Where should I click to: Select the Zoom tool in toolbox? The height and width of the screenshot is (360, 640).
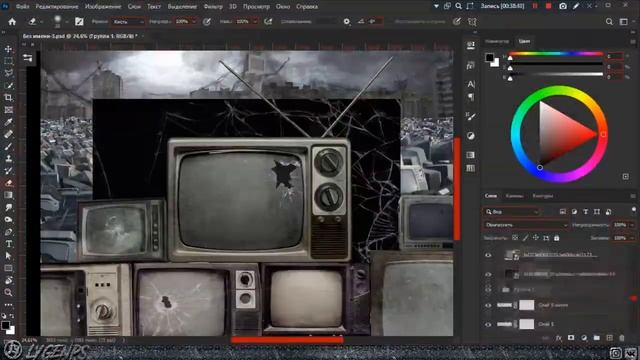[8, 292]
